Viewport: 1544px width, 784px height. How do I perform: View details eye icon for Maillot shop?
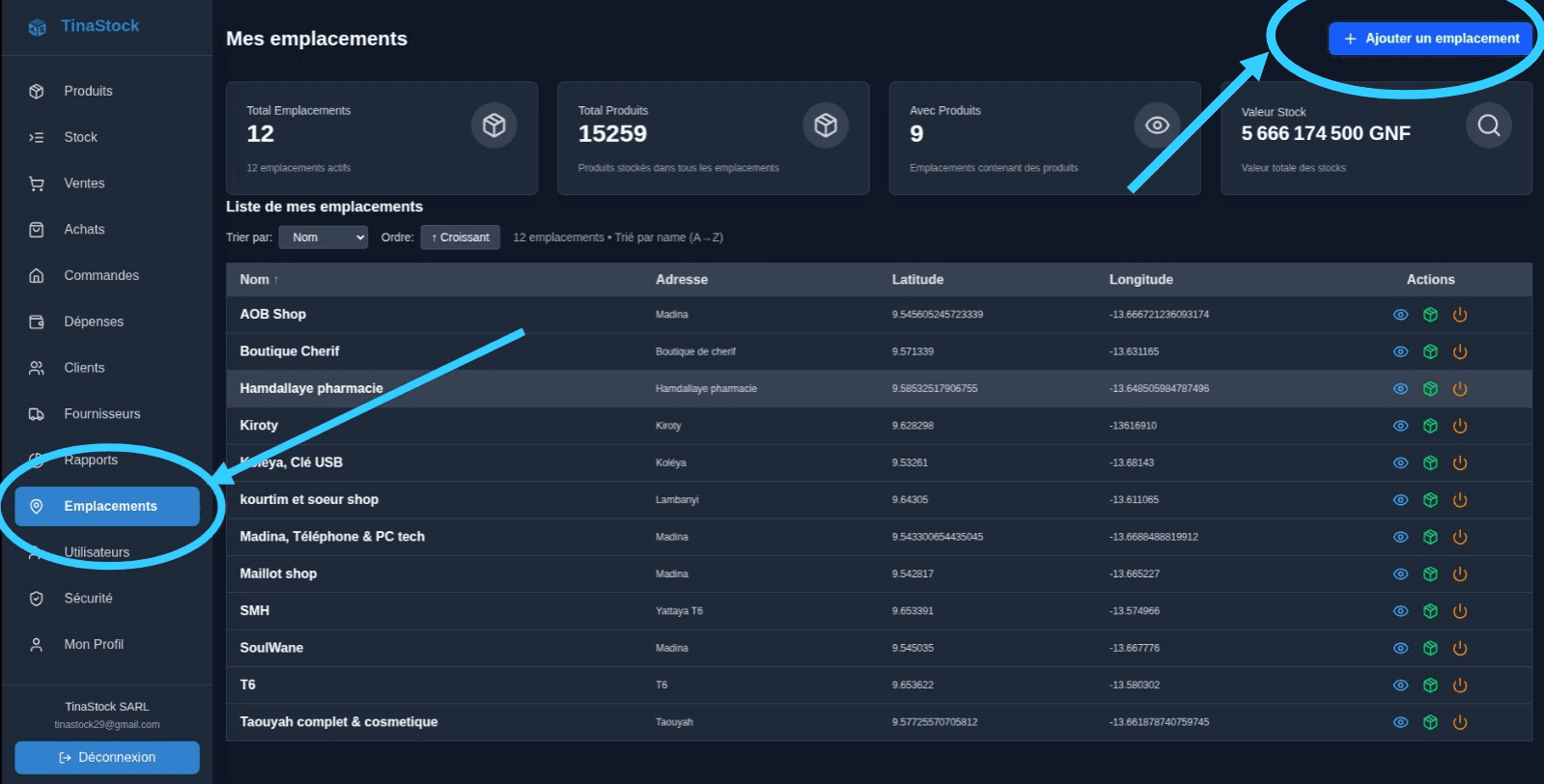click(1400, 574)
